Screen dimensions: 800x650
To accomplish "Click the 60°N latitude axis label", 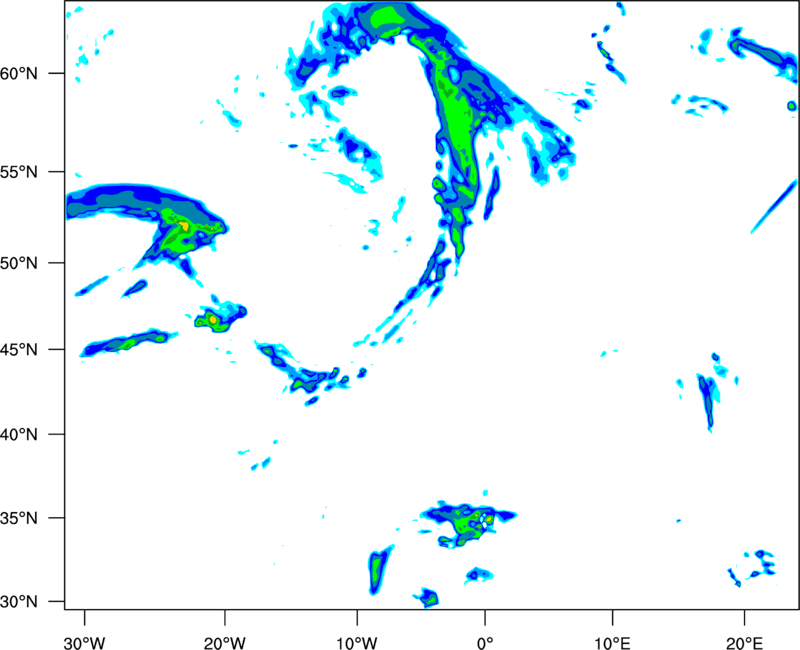I will (x=19, y=74).
